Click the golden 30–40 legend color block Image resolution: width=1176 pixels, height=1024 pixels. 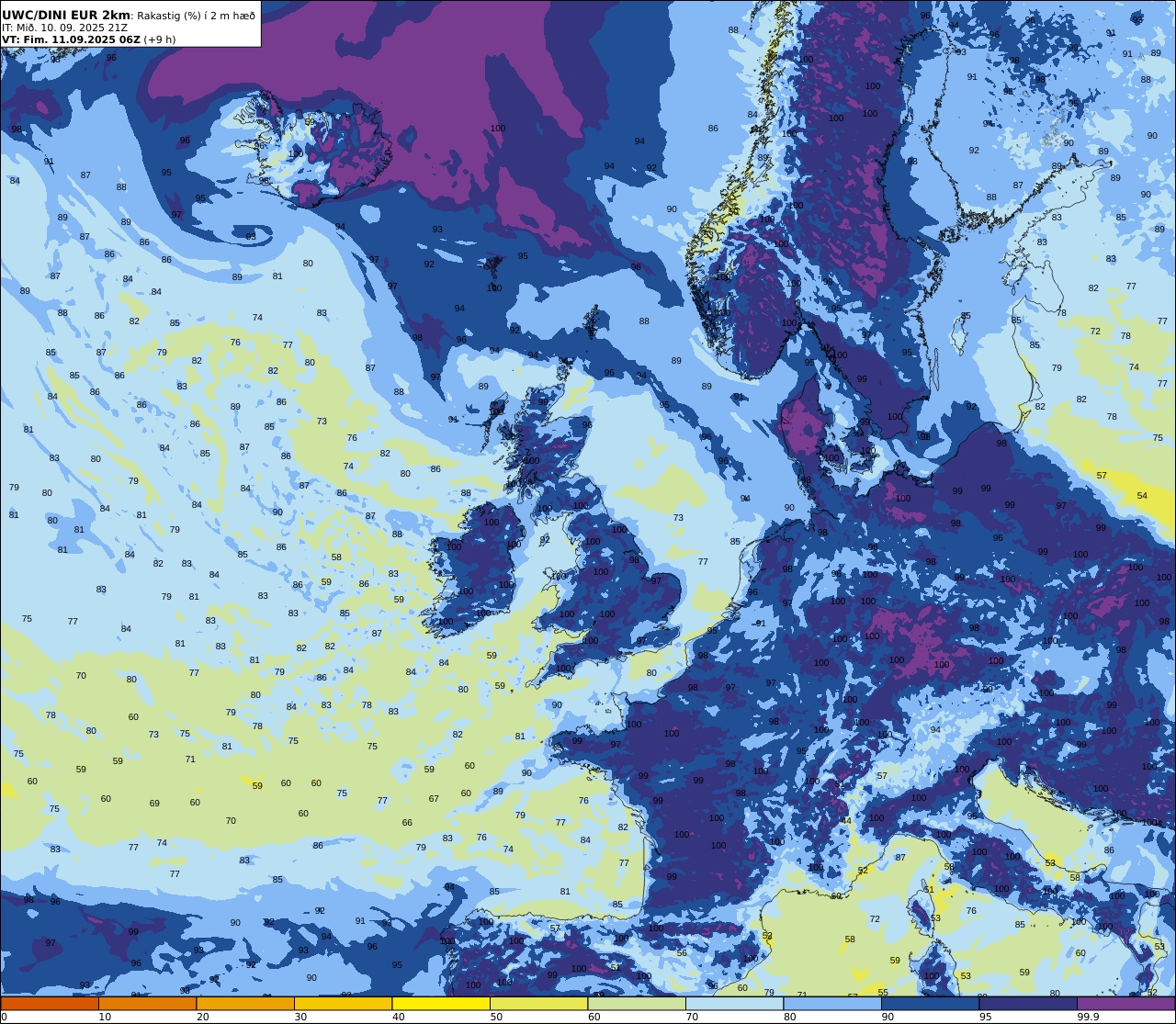click(343, 1003)
